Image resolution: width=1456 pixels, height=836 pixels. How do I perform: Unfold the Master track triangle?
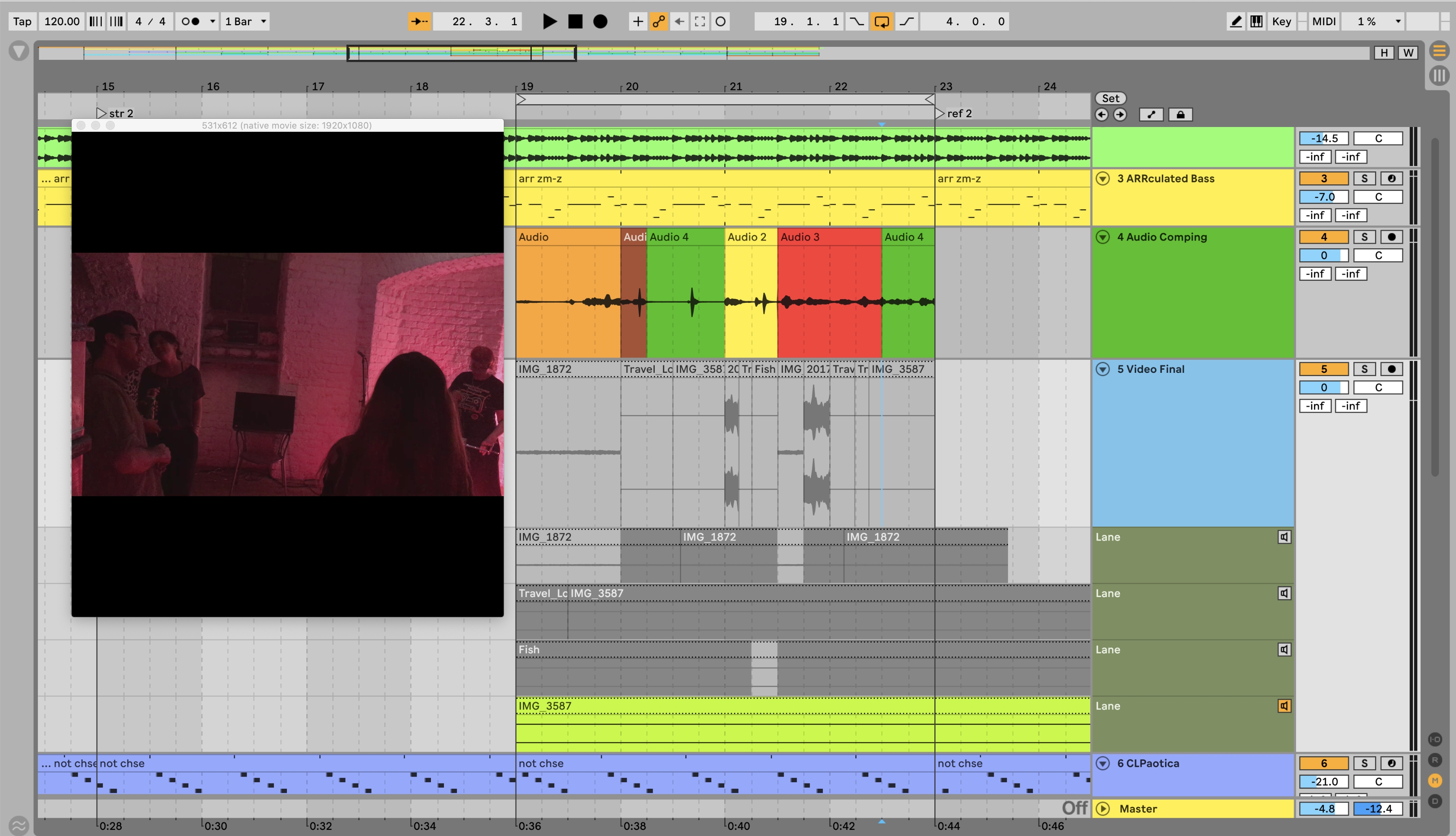(x=1102, y=808)
